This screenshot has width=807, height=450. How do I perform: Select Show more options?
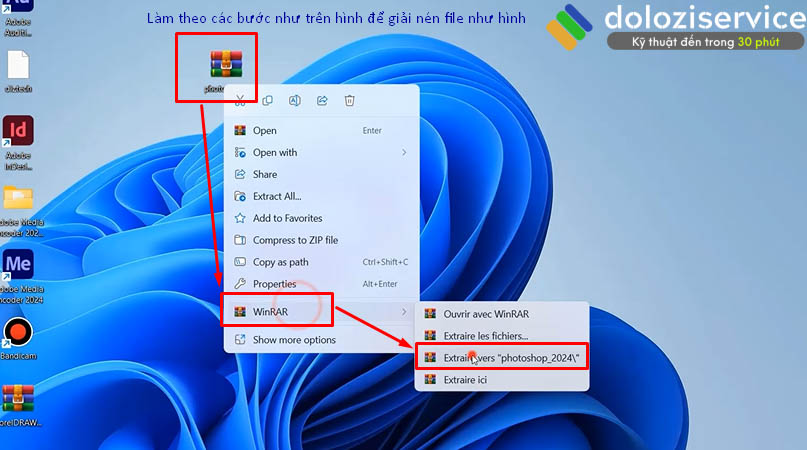(x=322, y=340)
